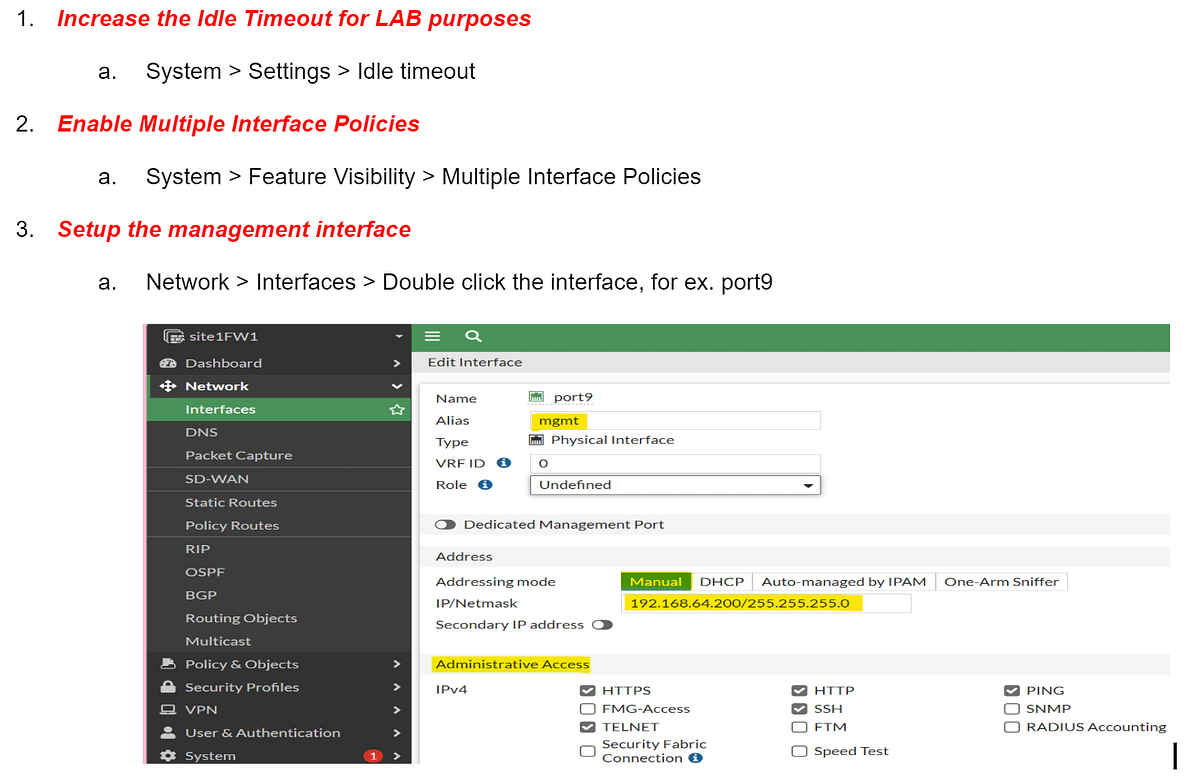1200x782 pixels.
Task: Click the Policy & Objects icon
Action: tap(168, 664)
